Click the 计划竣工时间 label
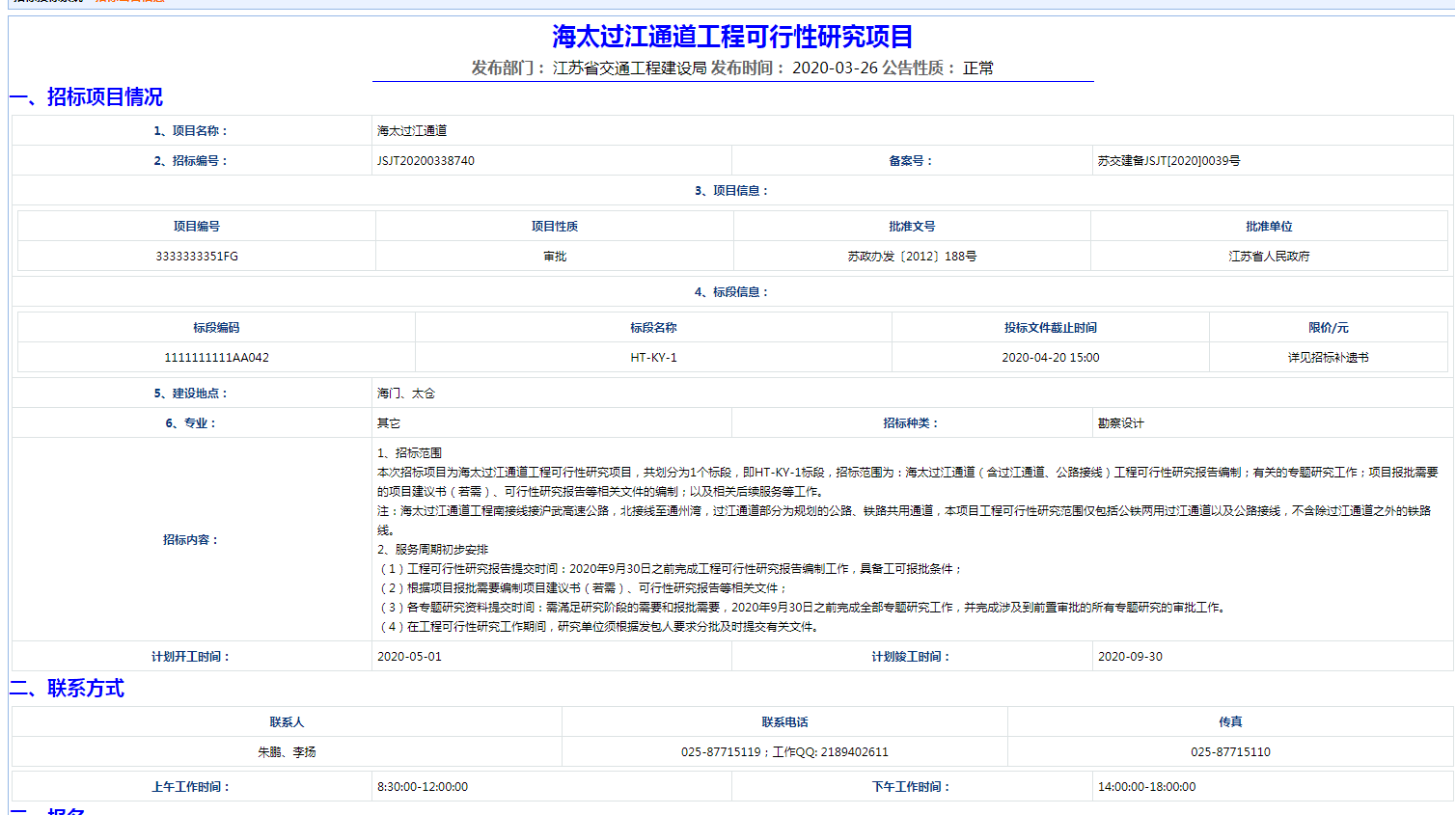Screen dimensions: 1456x815 point(911,657)
